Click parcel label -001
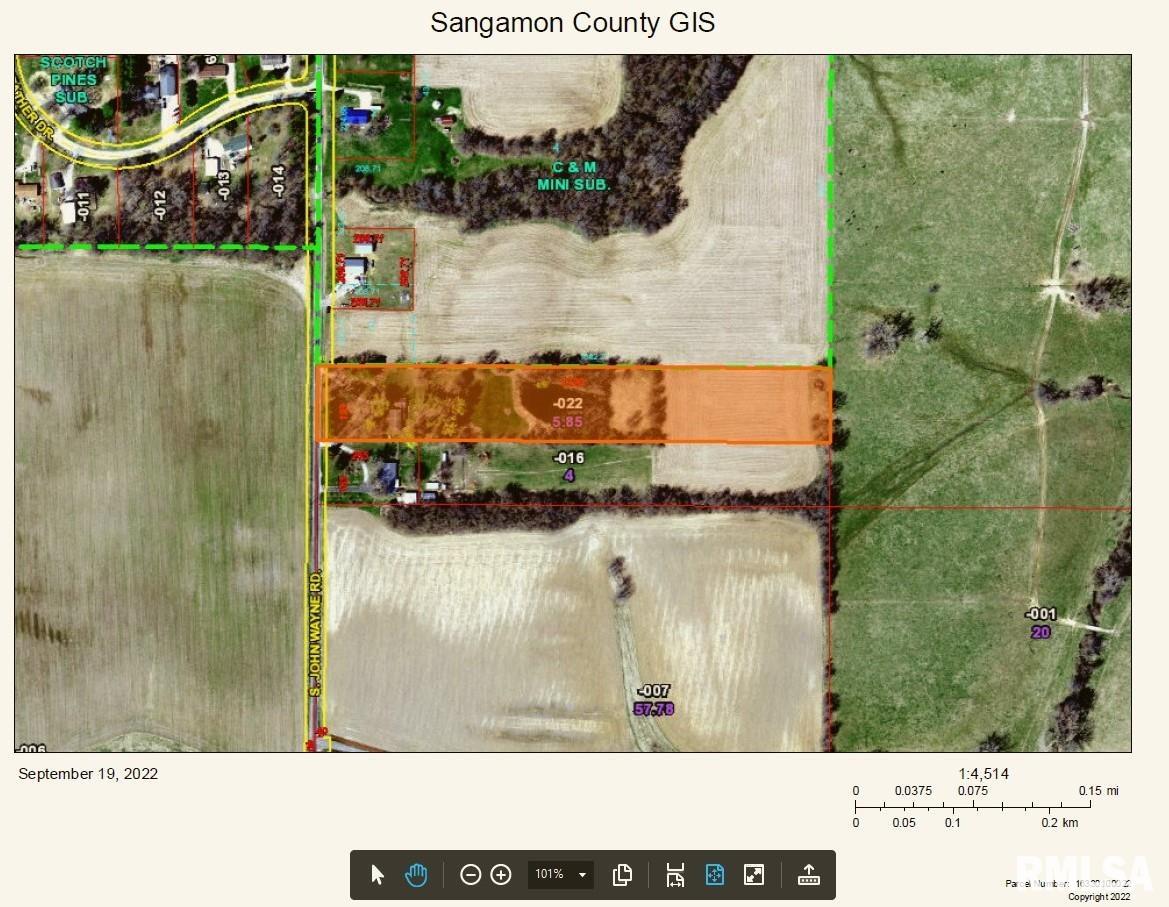1169x907 pixels. click(1041, 614)
